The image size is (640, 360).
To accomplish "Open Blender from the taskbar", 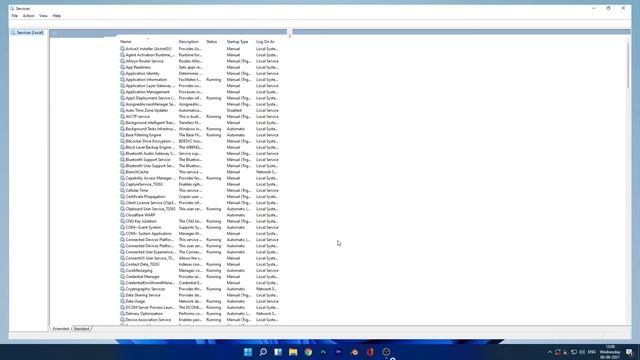I will click(354, 352).
